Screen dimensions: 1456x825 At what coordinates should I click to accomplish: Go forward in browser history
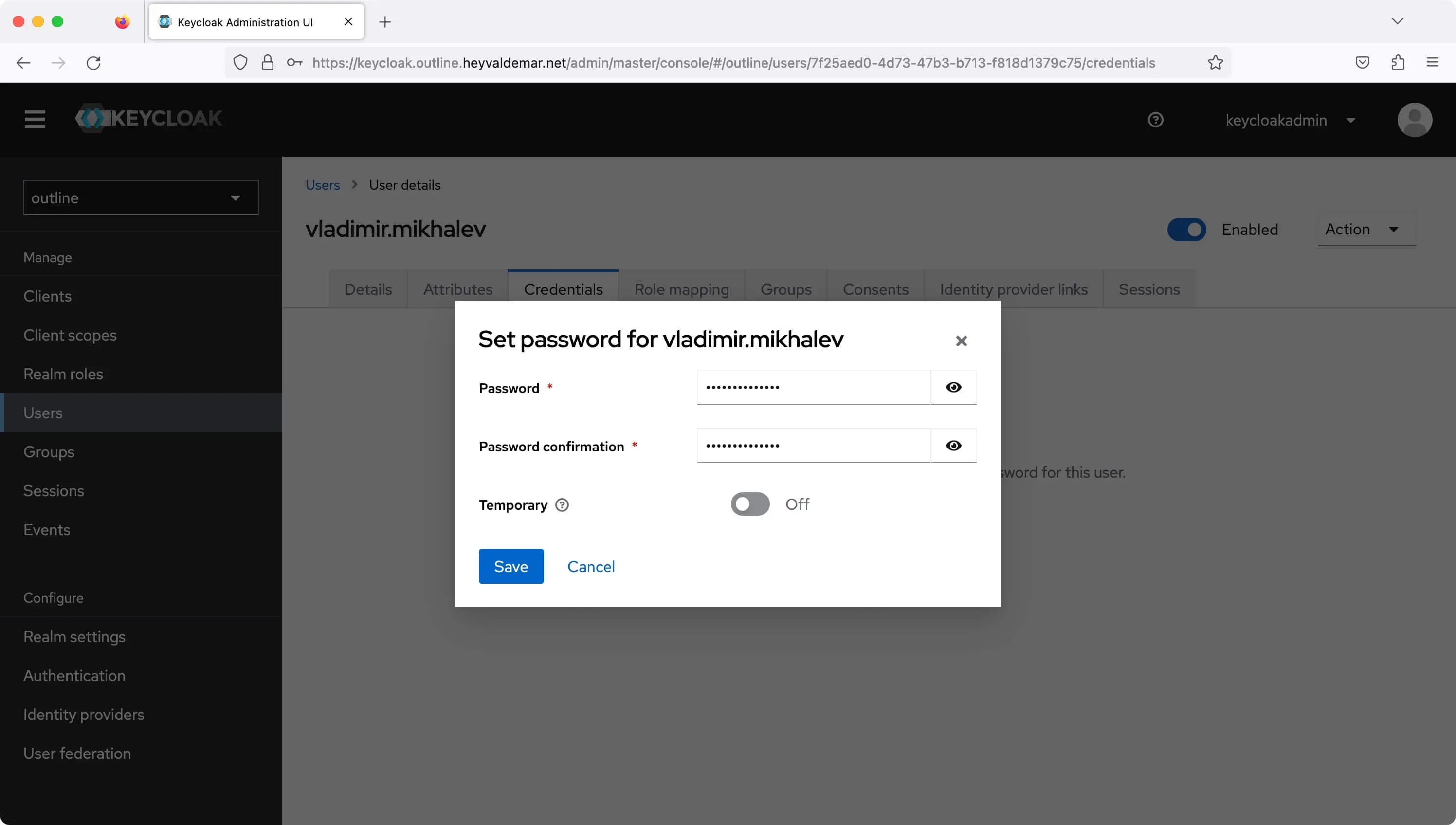pos(58,62)
